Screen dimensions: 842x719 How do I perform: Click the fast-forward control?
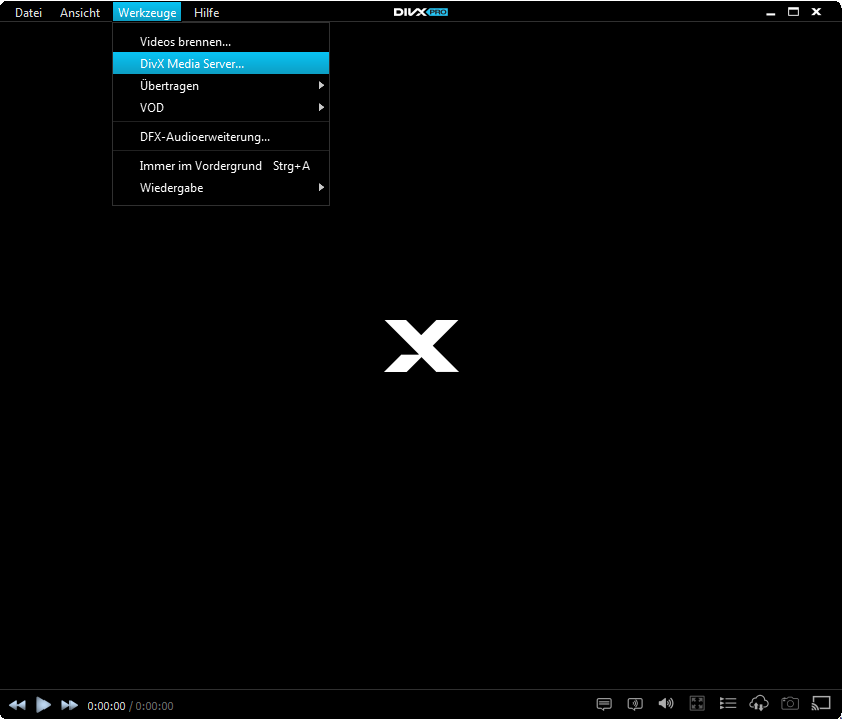[69, 705]
